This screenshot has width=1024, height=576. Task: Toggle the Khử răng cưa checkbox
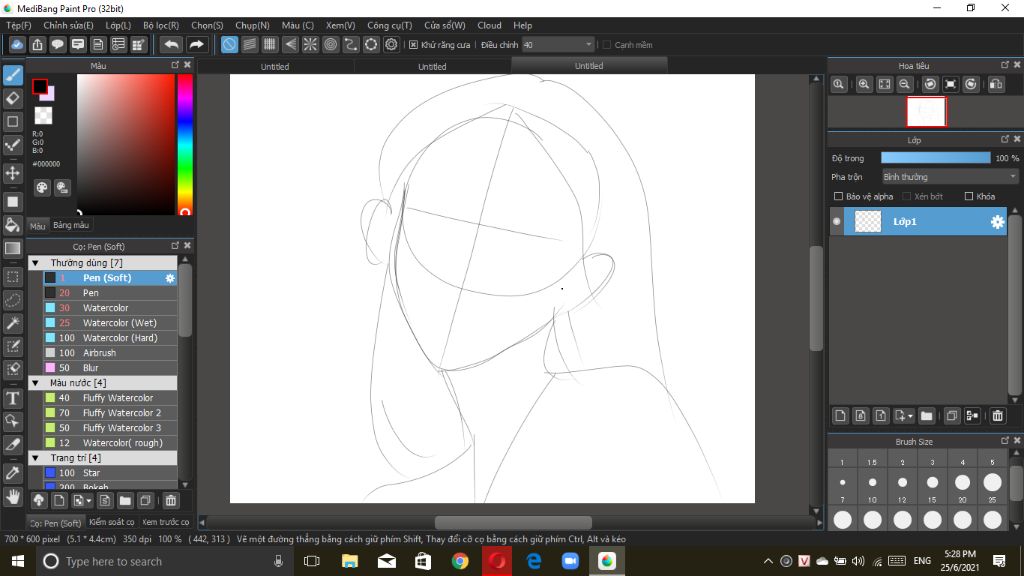pyautogui.click(x=413, y=45)
